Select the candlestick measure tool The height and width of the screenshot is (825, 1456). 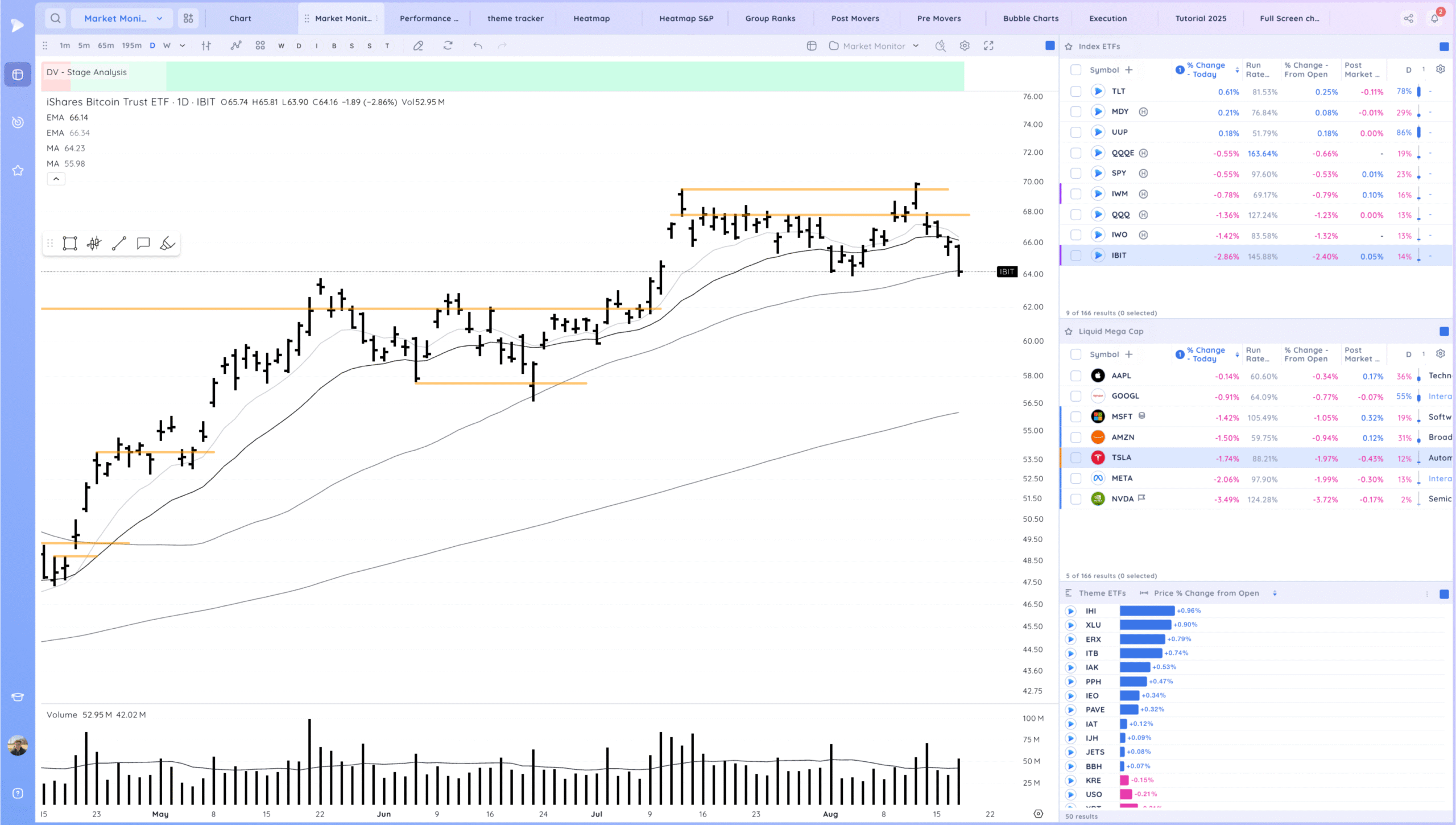click(x=94, y=244)
